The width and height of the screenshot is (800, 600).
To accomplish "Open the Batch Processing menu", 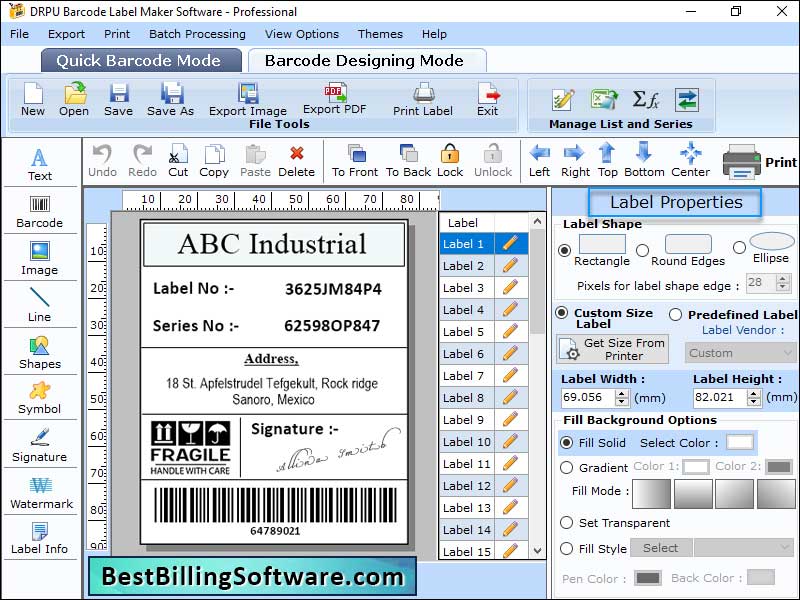I will [x=197, y=33].
